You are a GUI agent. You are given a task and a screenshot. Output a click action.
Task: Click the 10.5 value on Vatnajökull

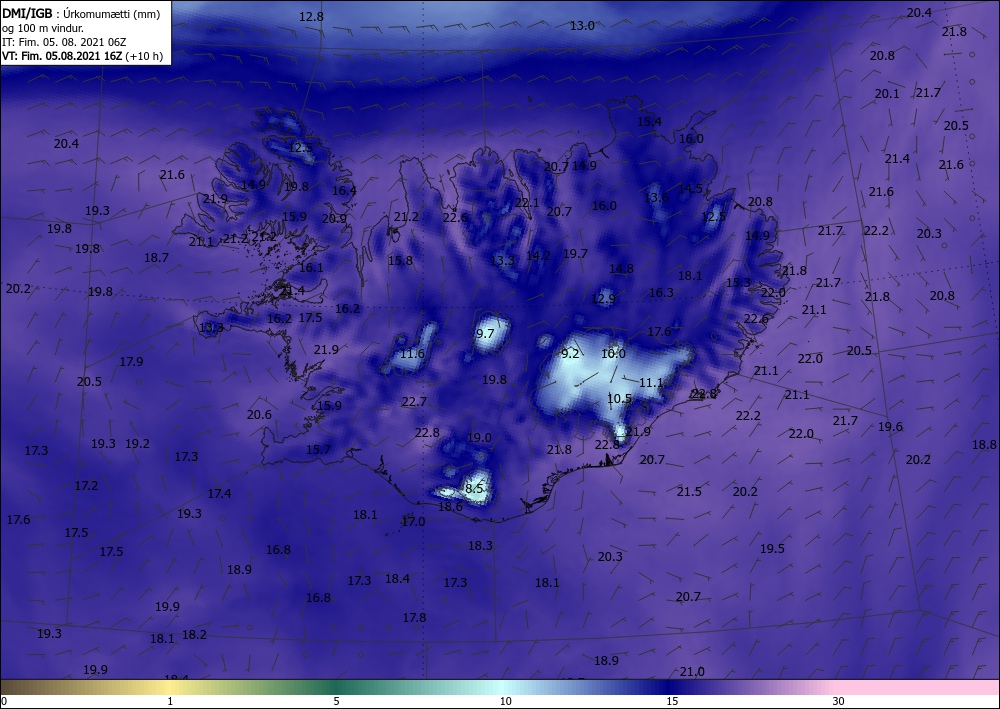point(619,398)
